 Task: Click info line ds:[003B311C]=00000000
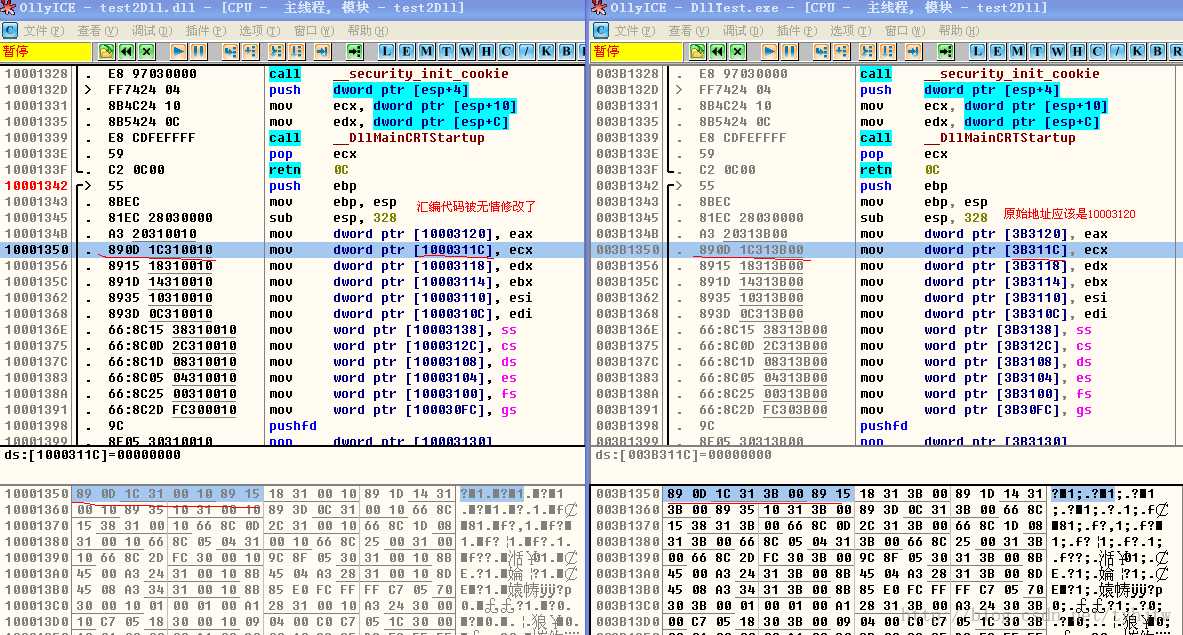684,455
